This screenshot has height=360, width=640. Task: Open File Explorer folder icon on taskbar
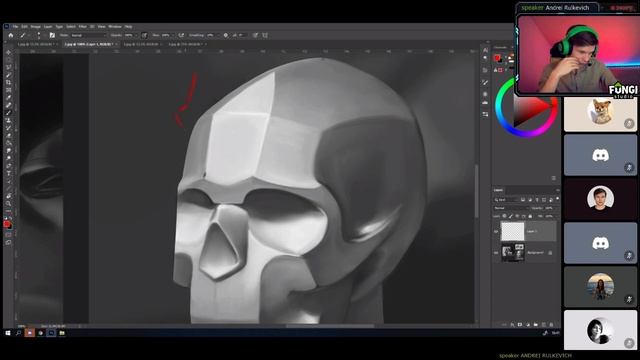coord(62,333)
